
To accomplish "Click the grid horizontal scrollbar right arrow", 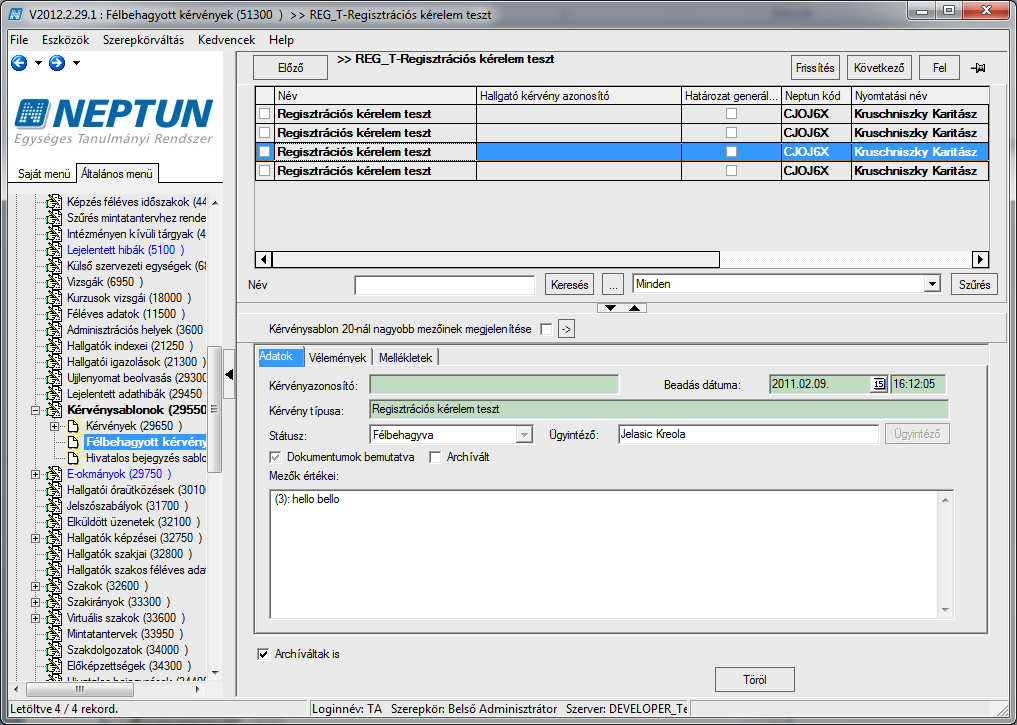I will tap(980, 259).
